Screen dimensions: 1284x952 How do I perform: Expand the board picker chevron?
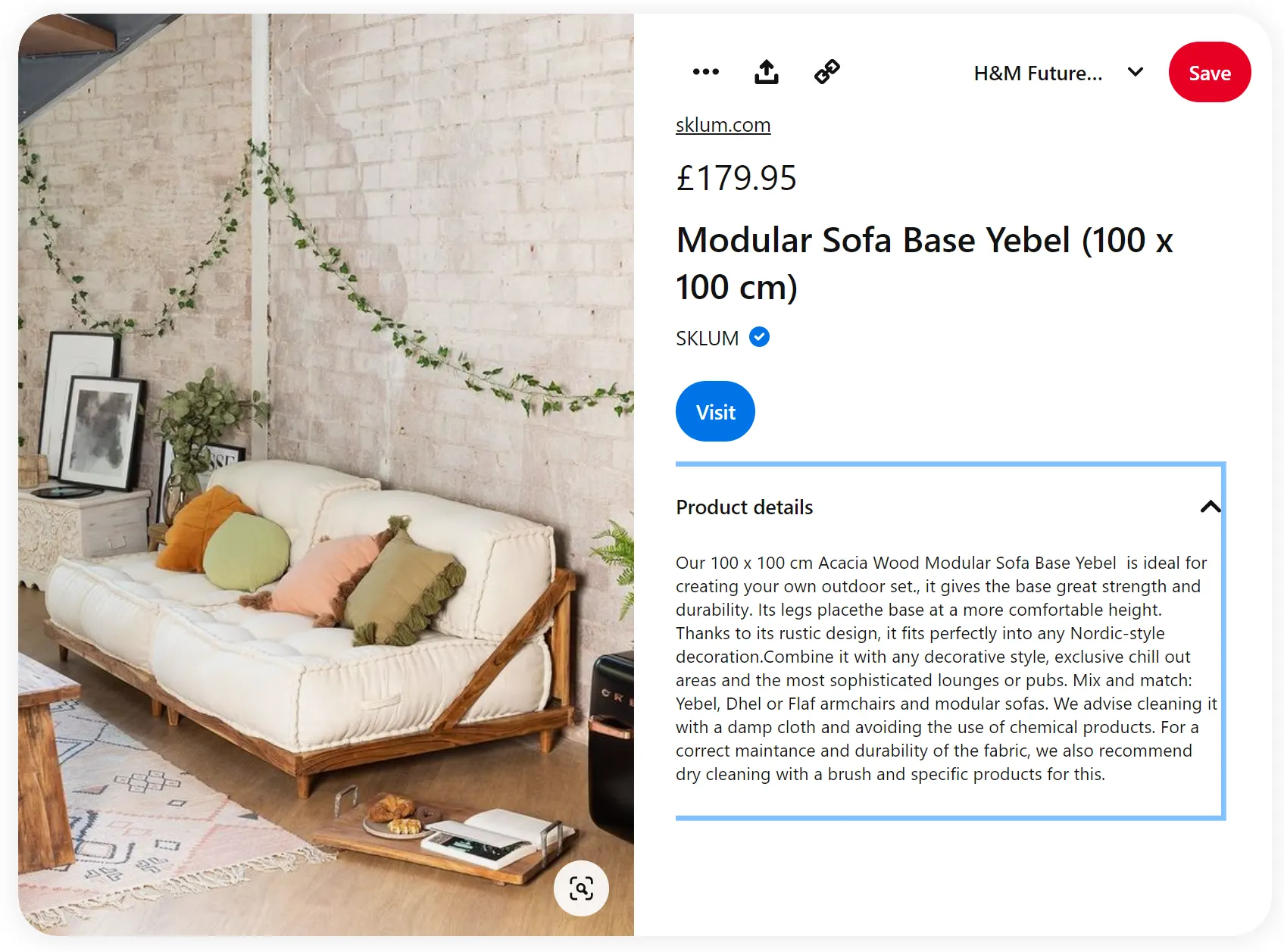click(x=1135, y=72)
